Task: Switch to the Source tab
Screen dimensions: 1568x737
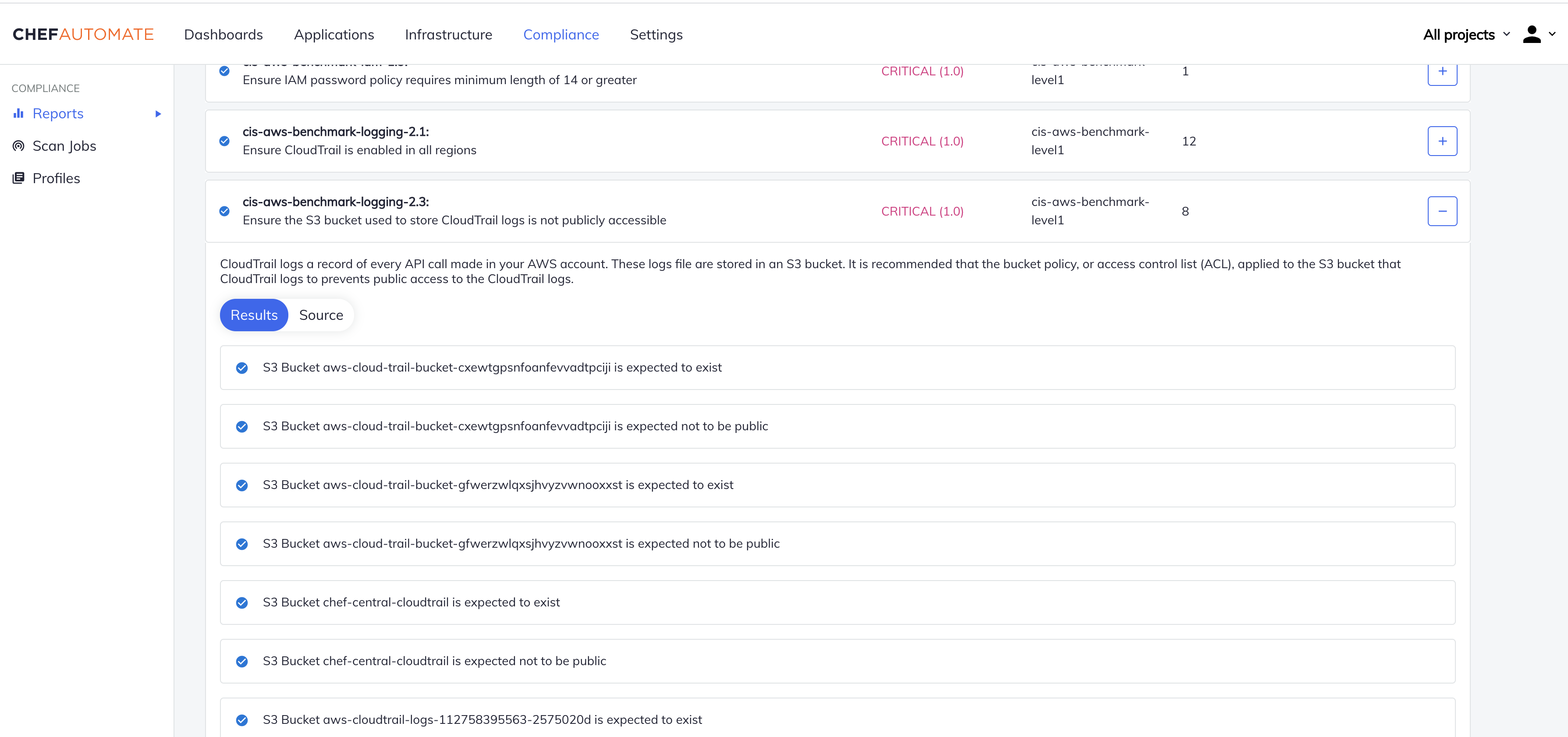Action: click(321, 315)
